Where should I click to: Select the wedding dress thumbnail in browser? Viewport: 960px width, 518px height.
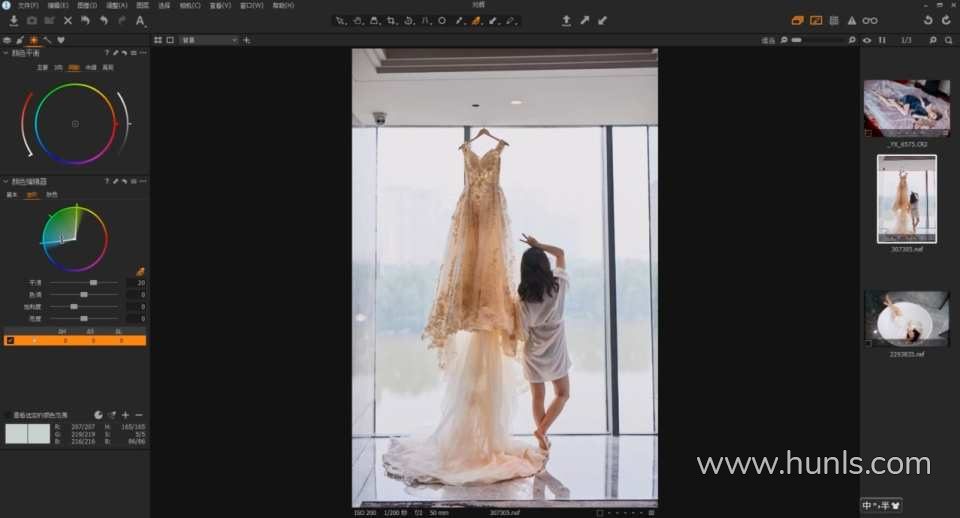(907, 199)
